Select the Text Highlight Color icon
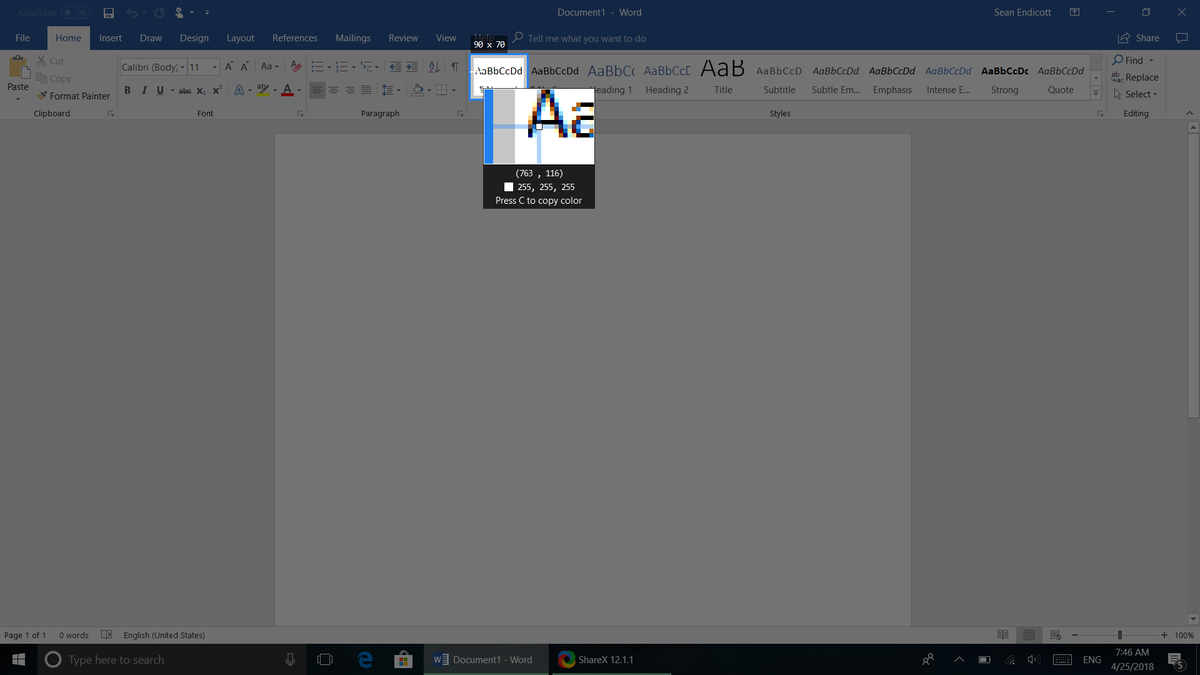The image size is (1200, 675). pos(263,90)
